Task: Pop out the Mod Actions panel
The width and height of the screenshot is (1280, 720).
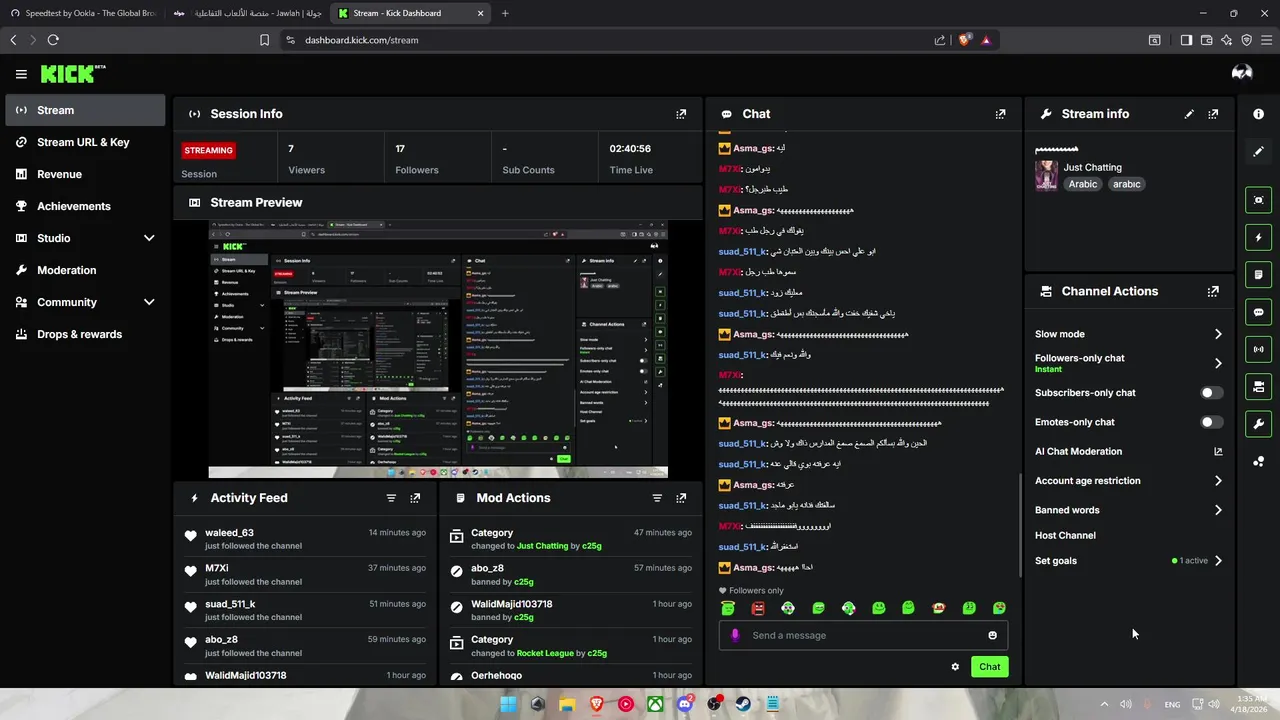Action: (x=681, y=498)
